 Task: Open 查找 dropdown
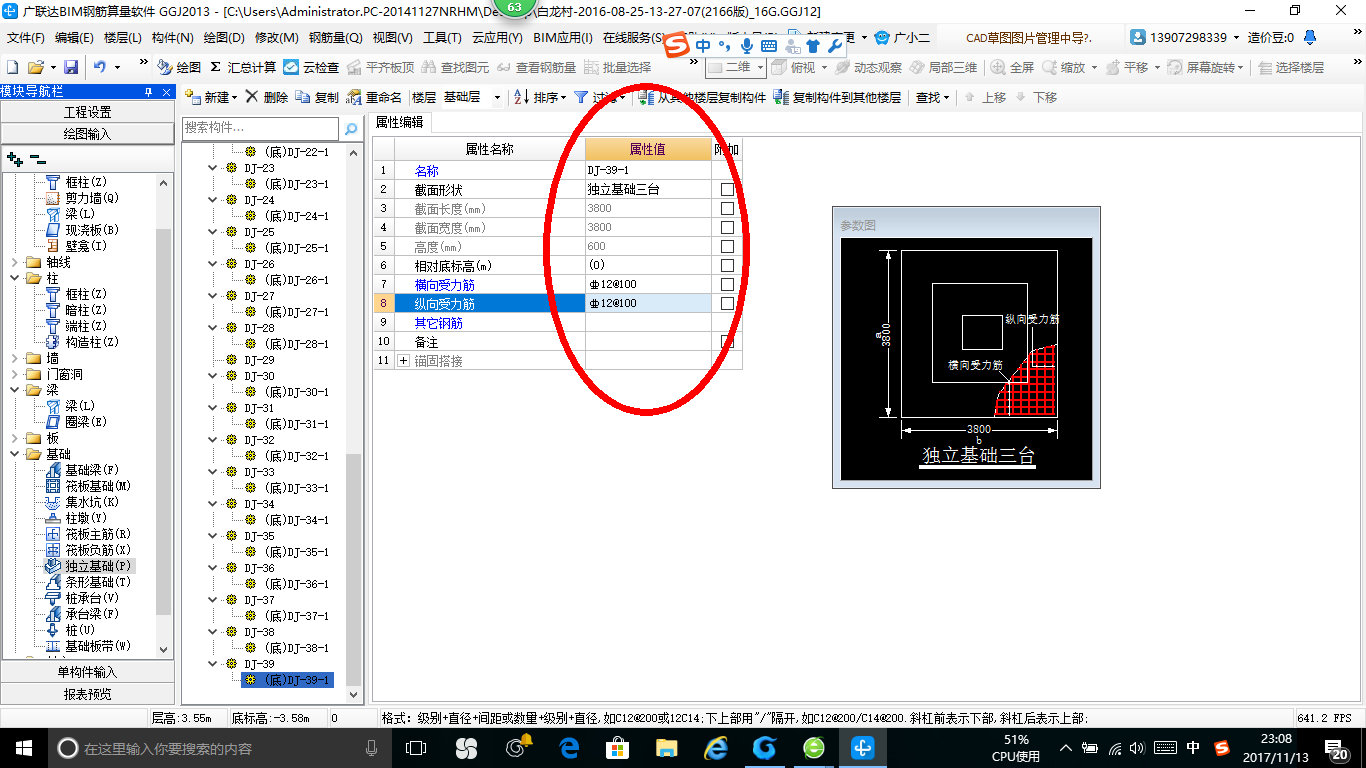(x=932, y=97)
